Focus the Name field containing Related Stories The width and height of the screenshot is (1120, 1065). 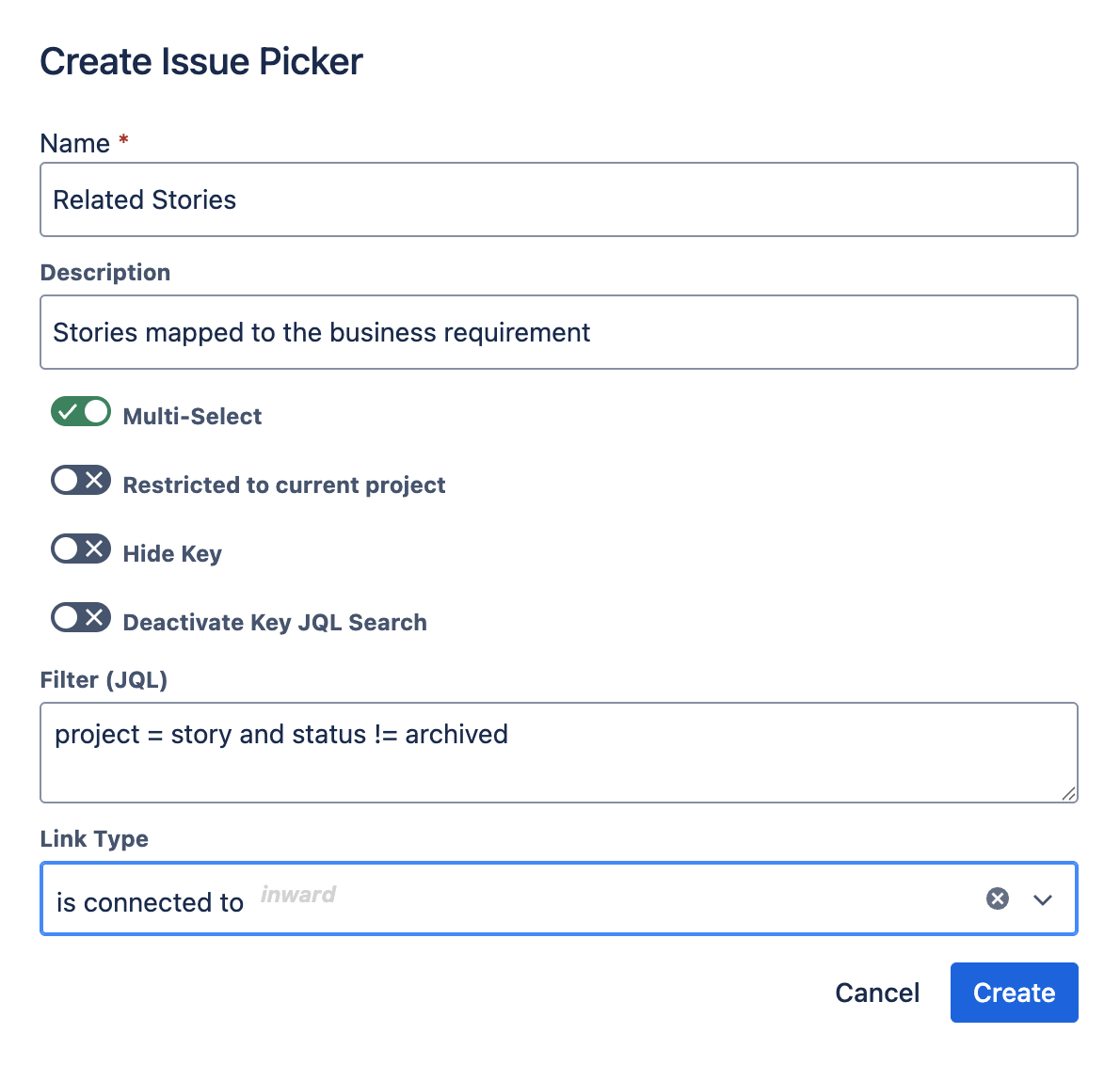[558, 199]
